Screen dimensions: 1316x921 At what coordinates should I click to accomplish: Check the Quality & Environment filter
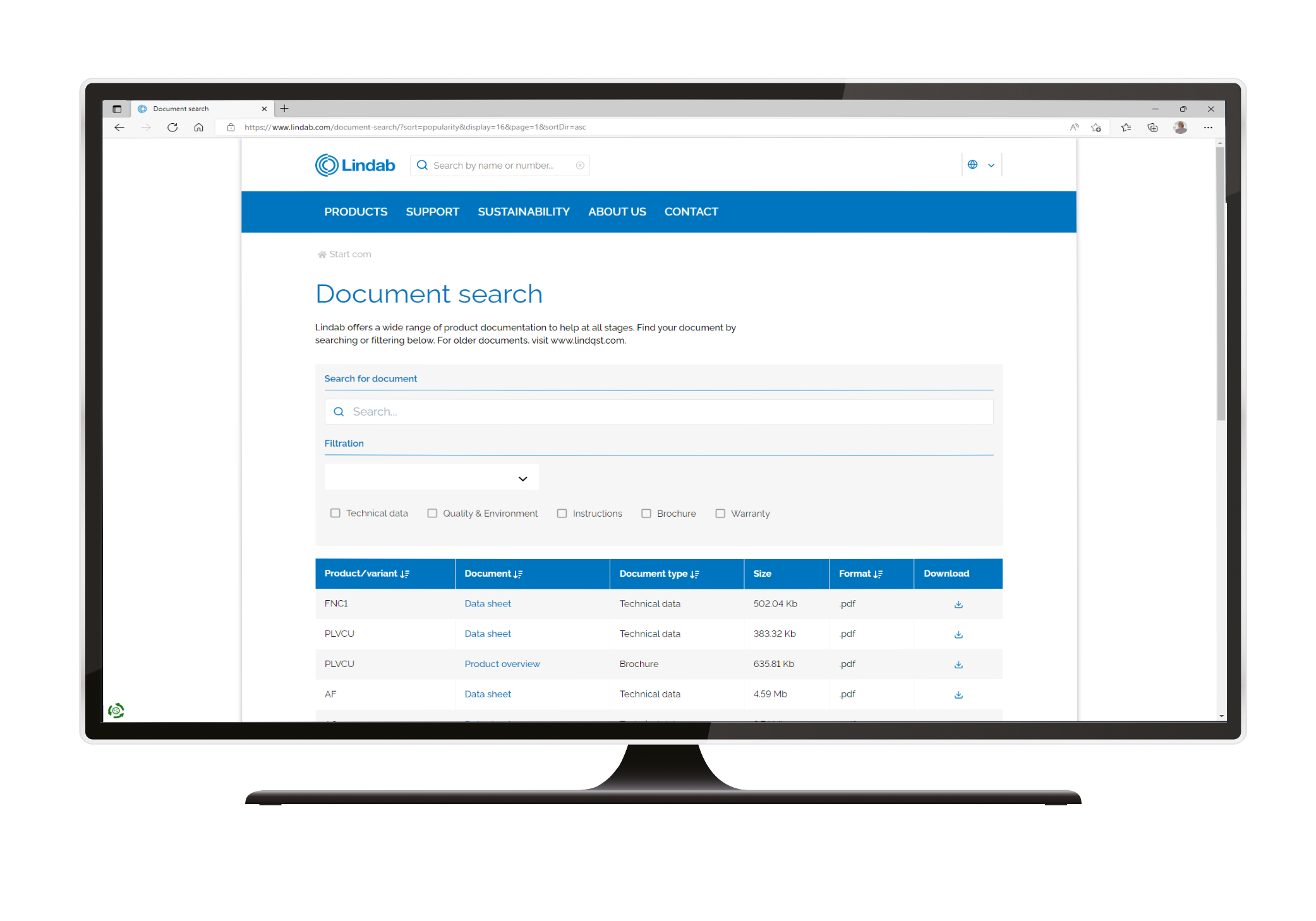pyautogui.click(x=432, y=514)
